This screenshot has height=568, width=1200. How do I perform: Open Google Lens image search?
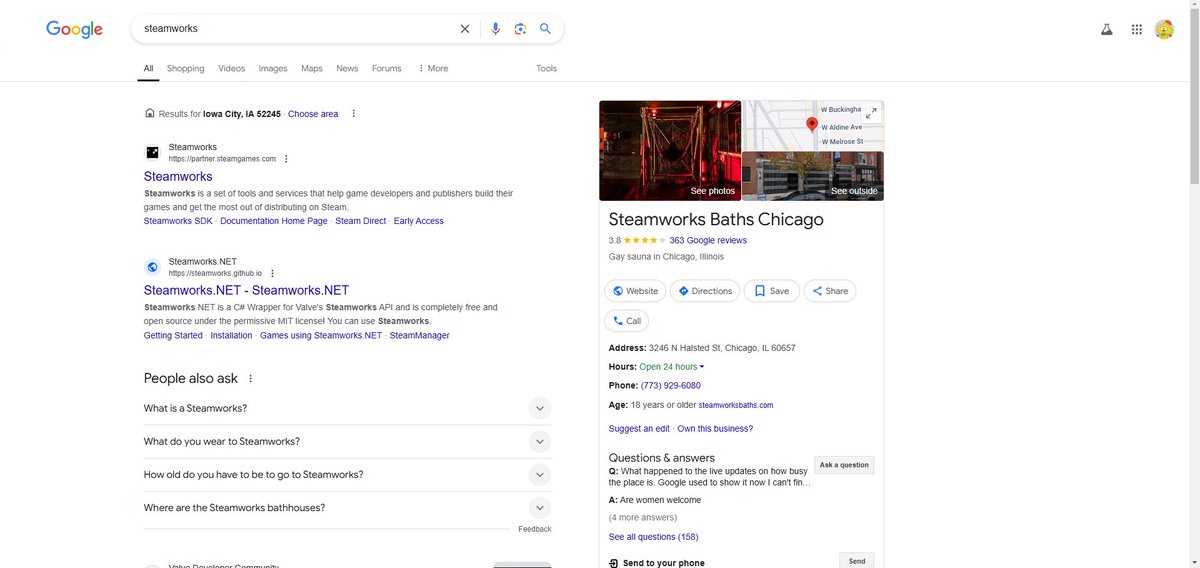tap(520, 29)
